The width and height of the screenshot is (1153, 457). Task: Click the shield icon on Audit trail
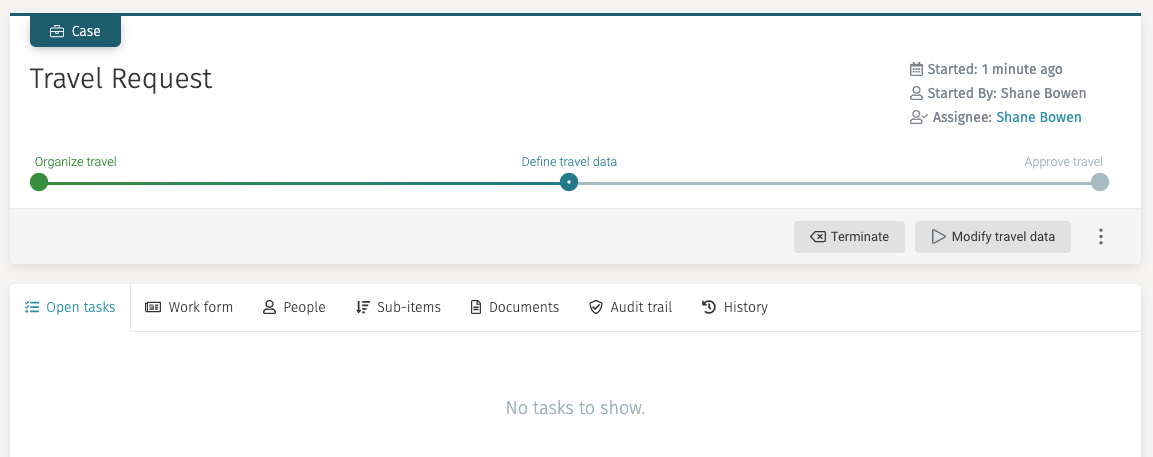(596, 307)
